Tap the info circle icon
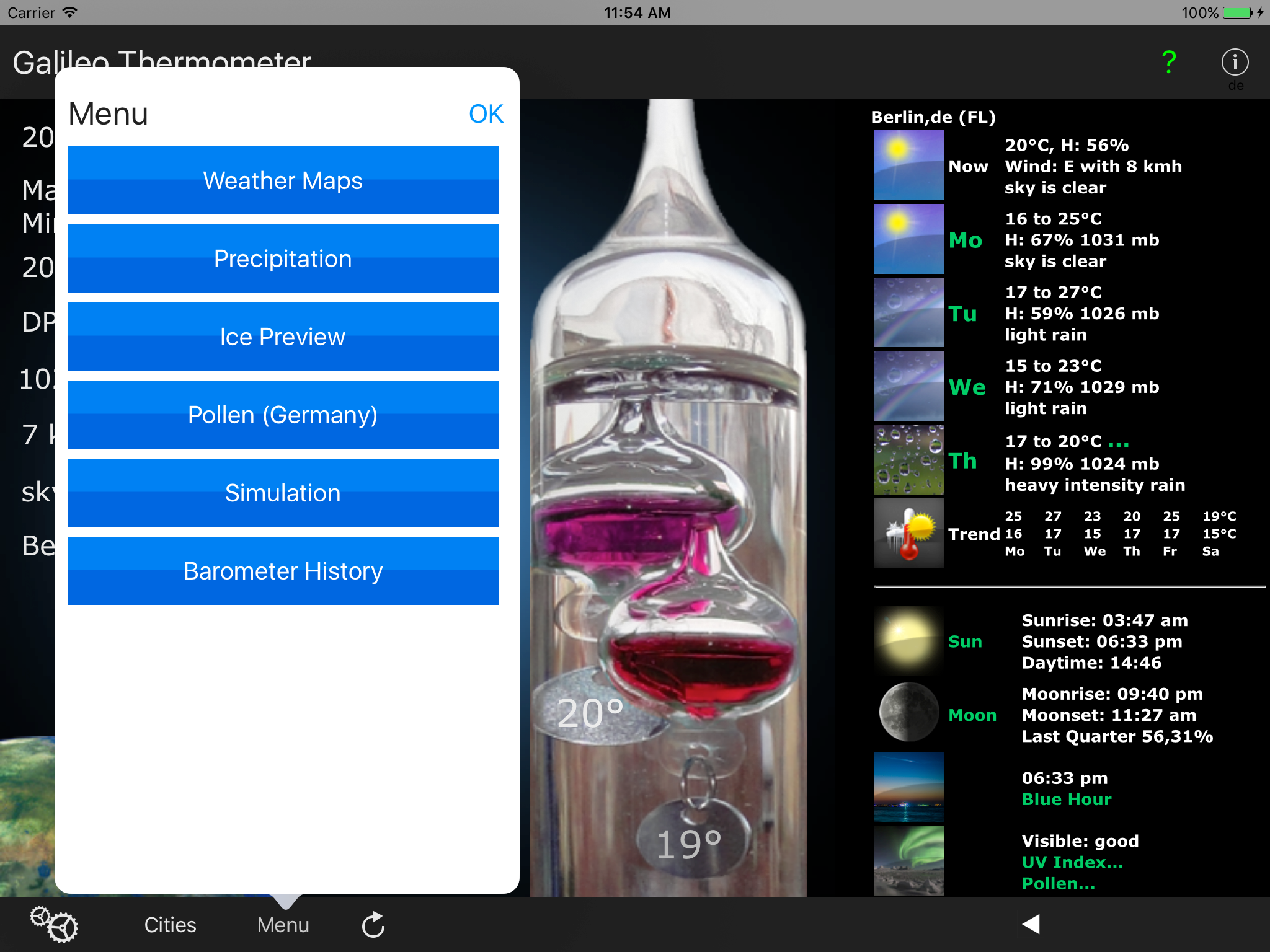The height and width of the screenshot is (952, 1270). click(1234, 62)
